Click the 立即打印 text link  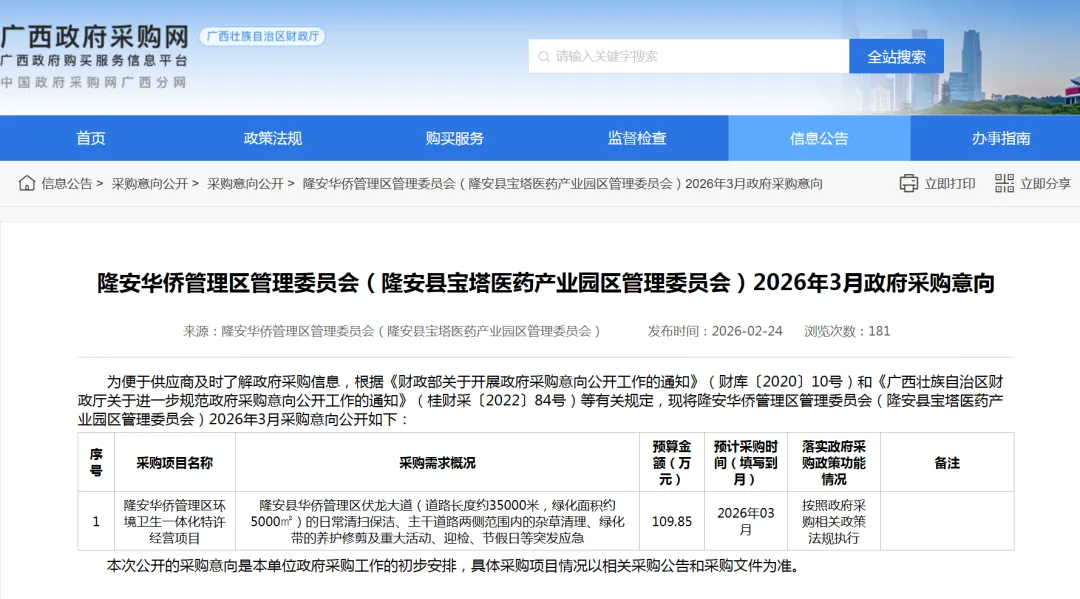(950, 184)
